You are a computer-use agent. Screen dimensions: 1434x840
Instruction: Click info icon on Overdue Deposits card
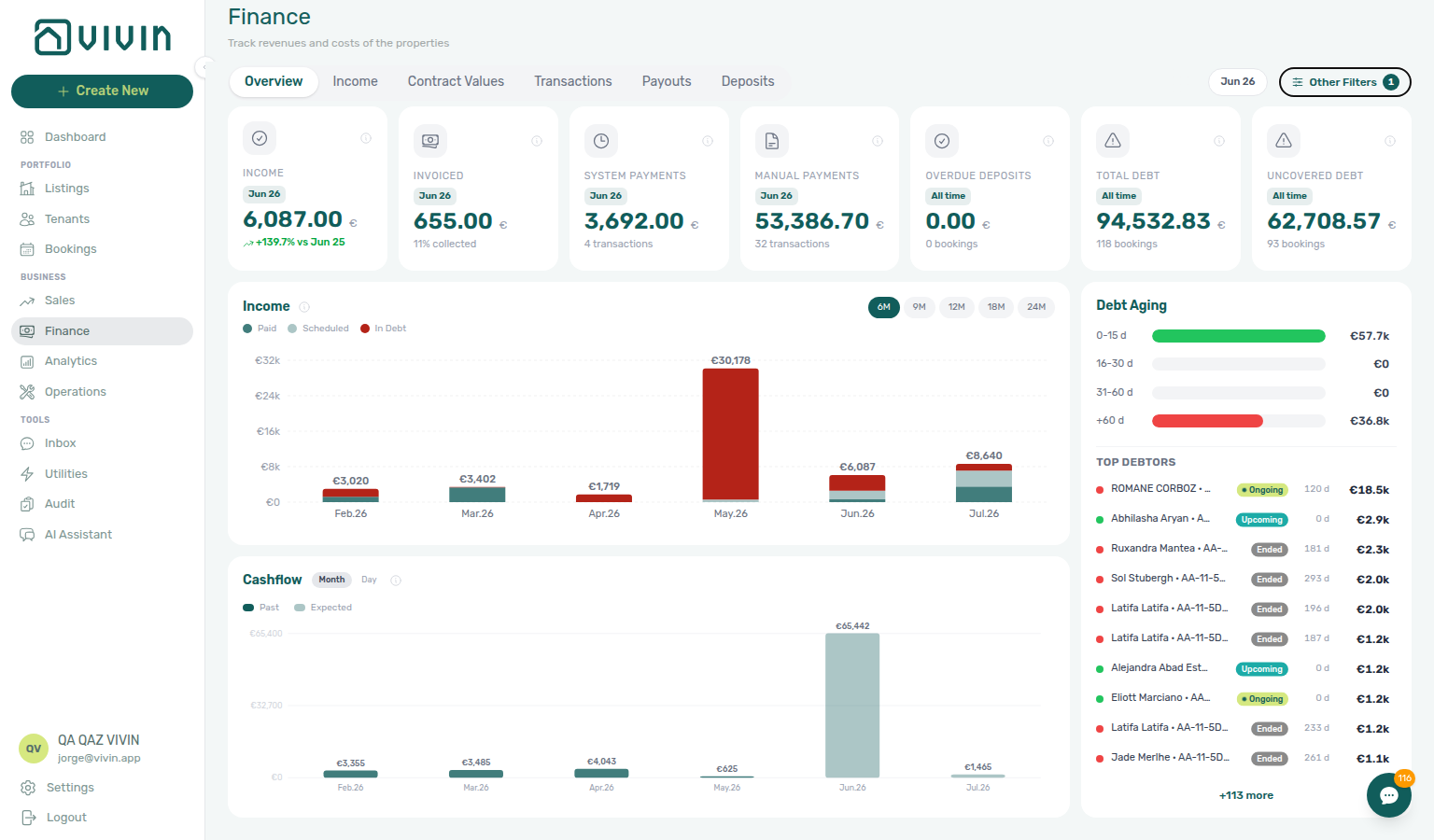pos(1048,141)
